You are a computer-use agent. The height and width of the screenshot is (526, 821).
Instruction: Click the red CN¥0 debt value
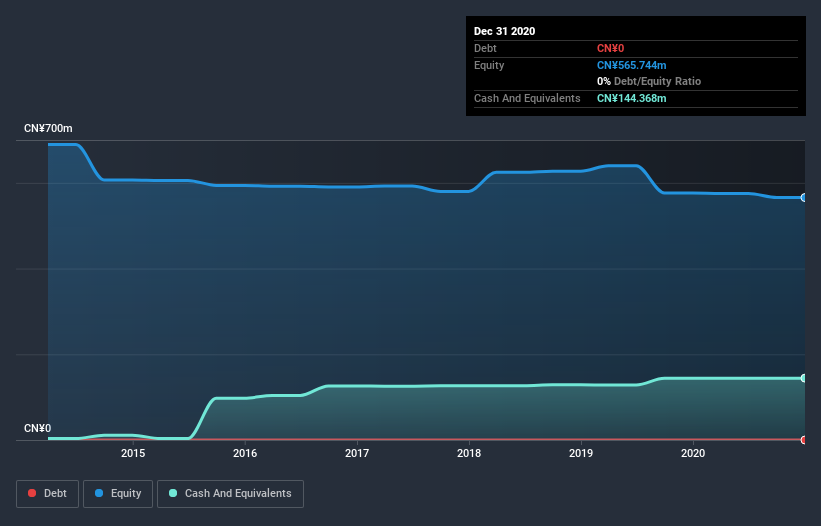(x=611, y=48)
